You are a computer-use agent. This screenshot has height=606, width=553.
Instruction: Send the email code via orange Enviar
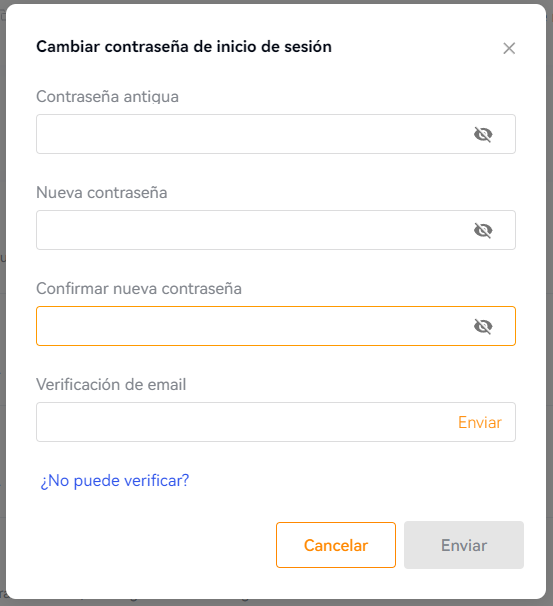click(480, 422)
